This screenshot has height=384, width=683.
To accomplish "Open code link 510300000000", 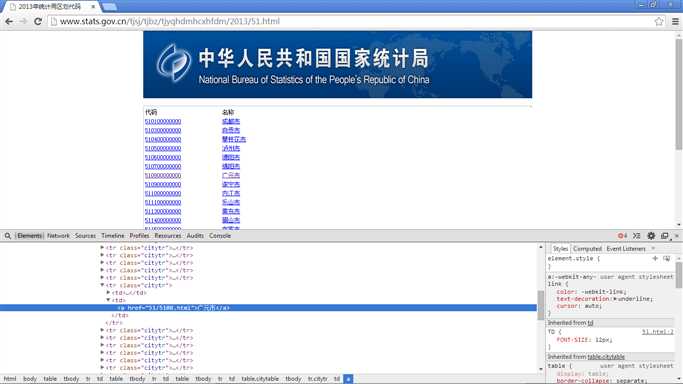I will pyautogui.click(x=163, y=131).
